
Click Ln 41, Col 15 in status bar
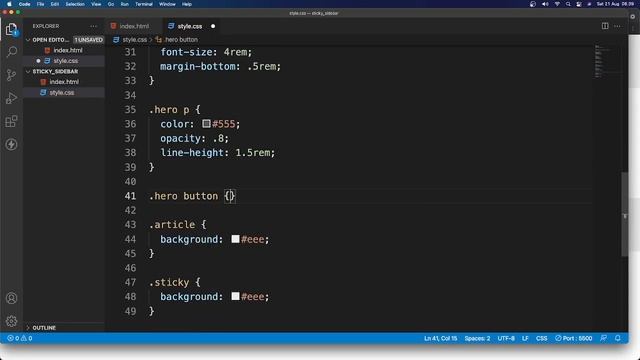440,338
